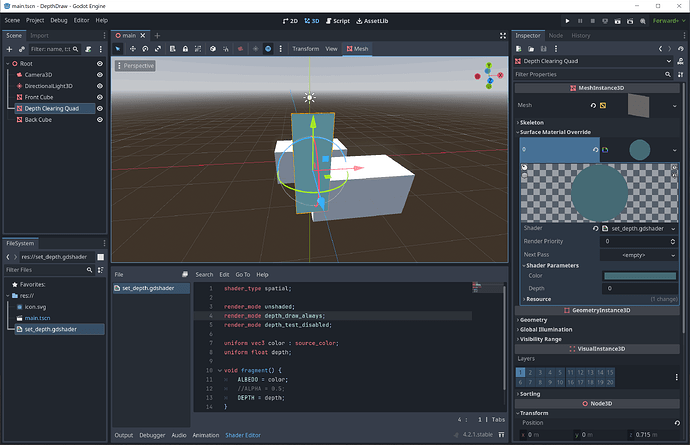Run the project with the Play button
This screenshot has width=690, height=445.
pos(567,21)
